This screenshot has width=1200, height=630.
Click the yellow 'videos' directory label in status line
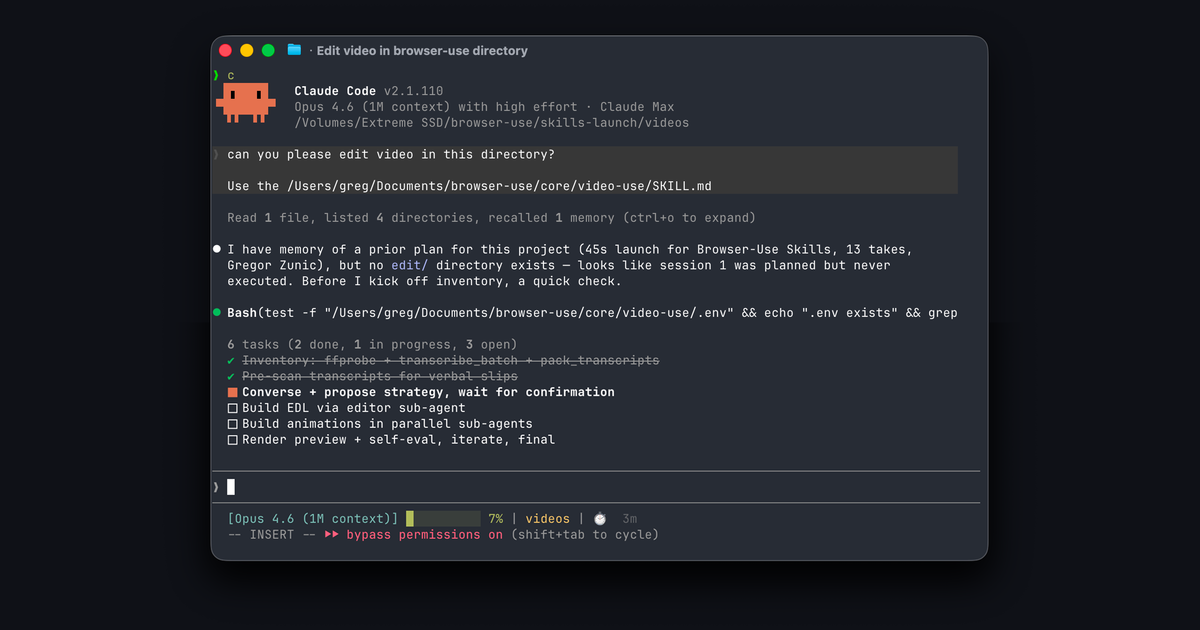point(548,519)
